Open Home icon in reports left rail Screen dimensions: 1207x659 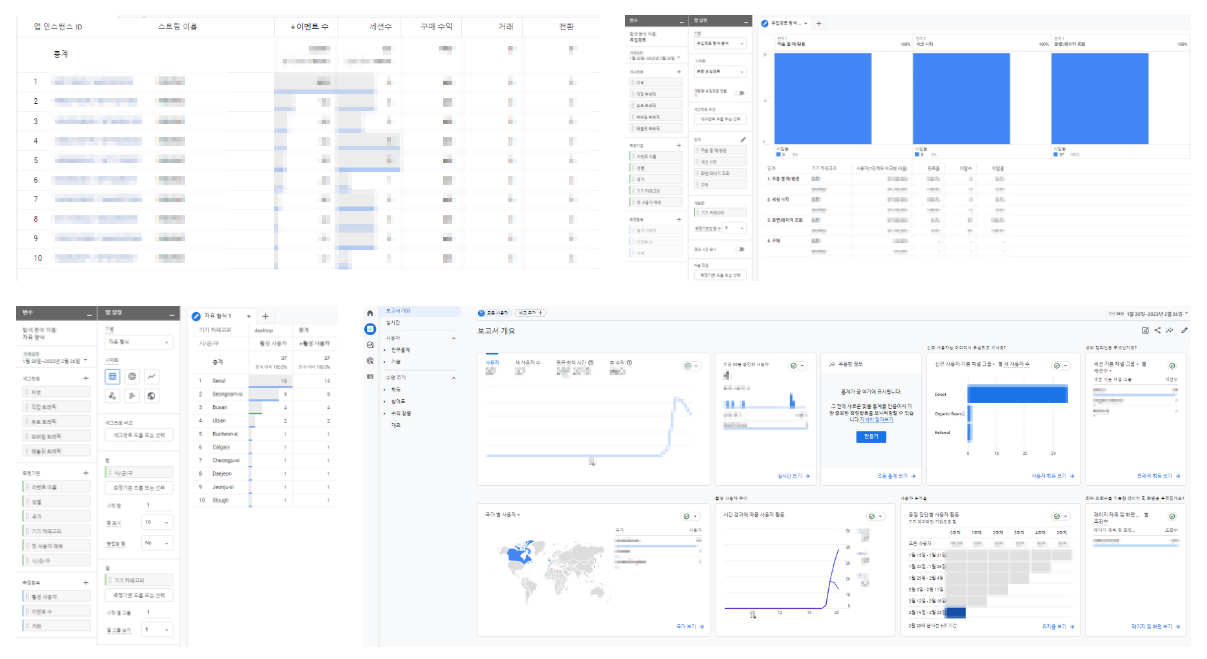click(x=370, y=313)
